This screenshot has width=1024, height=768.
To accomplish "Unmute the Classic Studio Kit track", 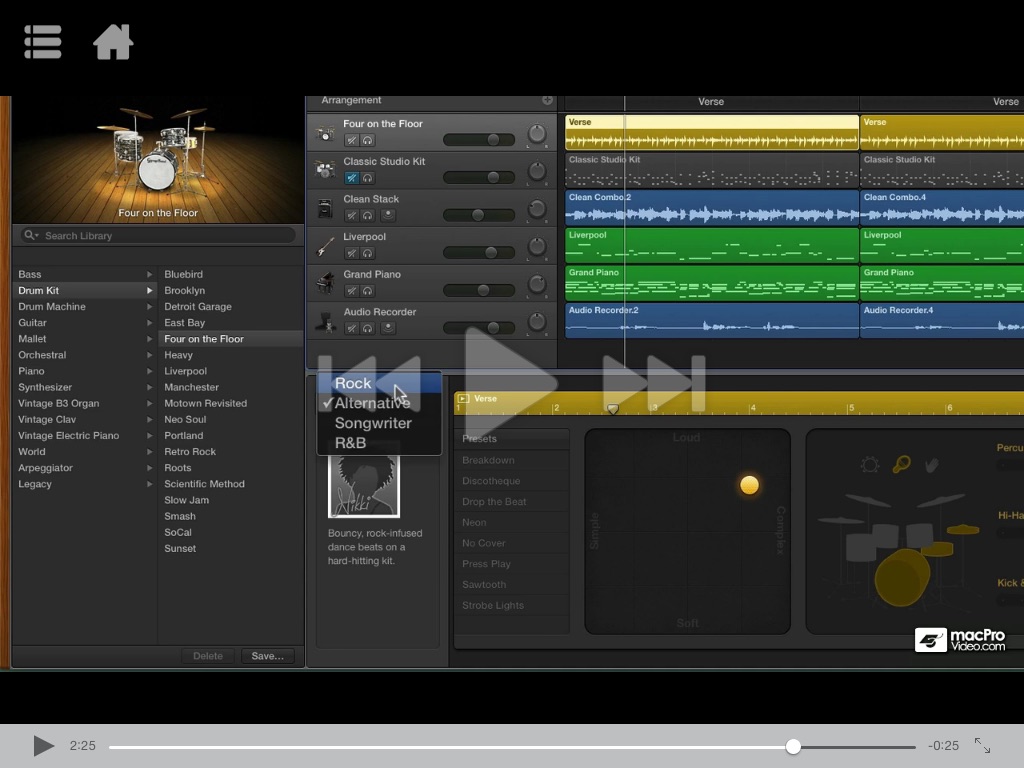I will (352, 178).
